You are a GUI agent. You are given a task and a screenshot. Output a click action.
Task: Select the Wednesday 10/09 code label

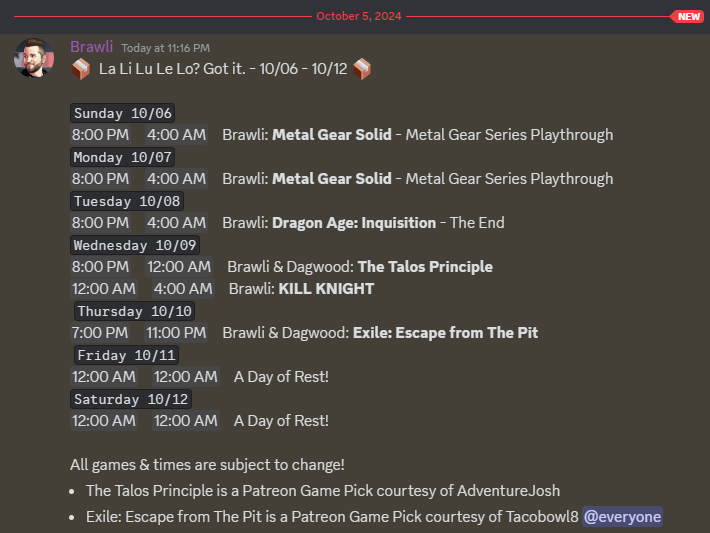(x=135, y=245)
